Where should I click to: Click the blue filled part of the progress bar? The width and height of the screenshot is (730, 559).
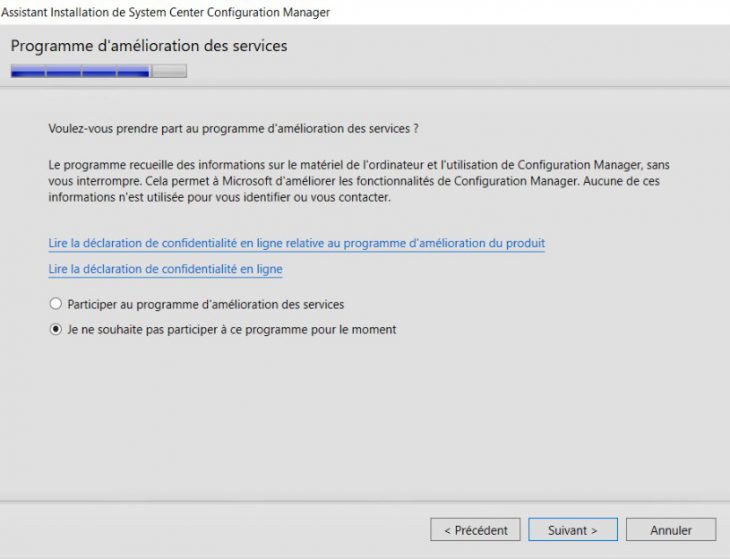tap(80, 71)
